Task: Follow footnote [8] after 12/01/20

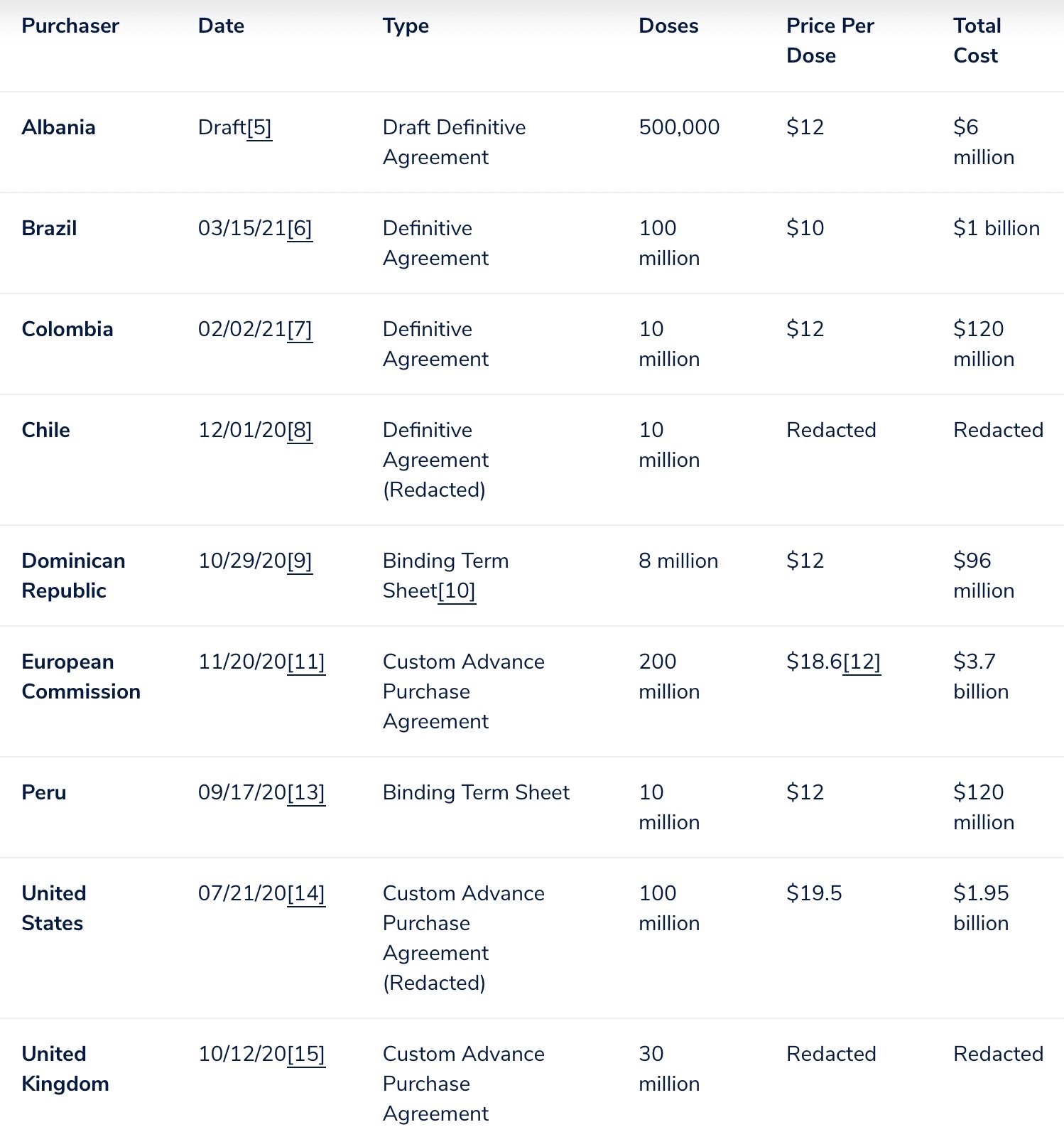Action: point(300,431)
